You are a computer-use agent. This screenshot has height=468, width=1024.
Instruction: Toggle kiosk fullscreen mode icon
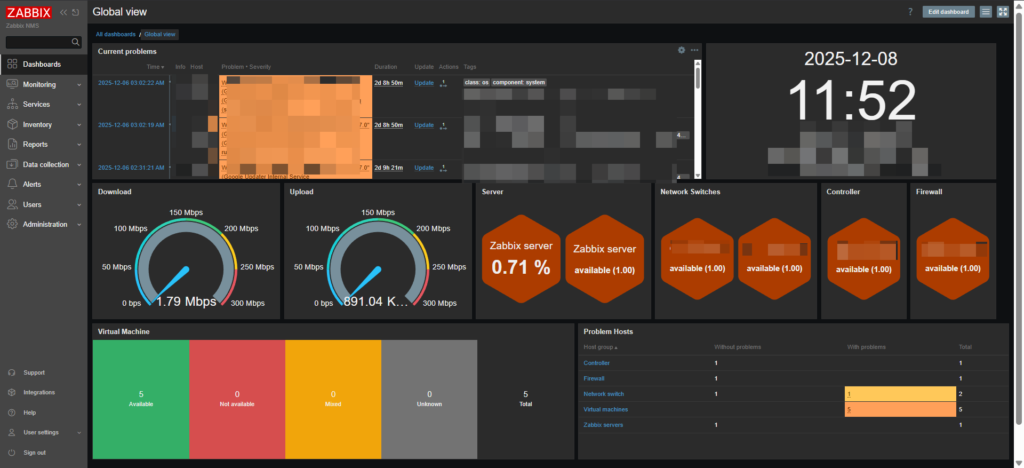tap(1003, 12)
